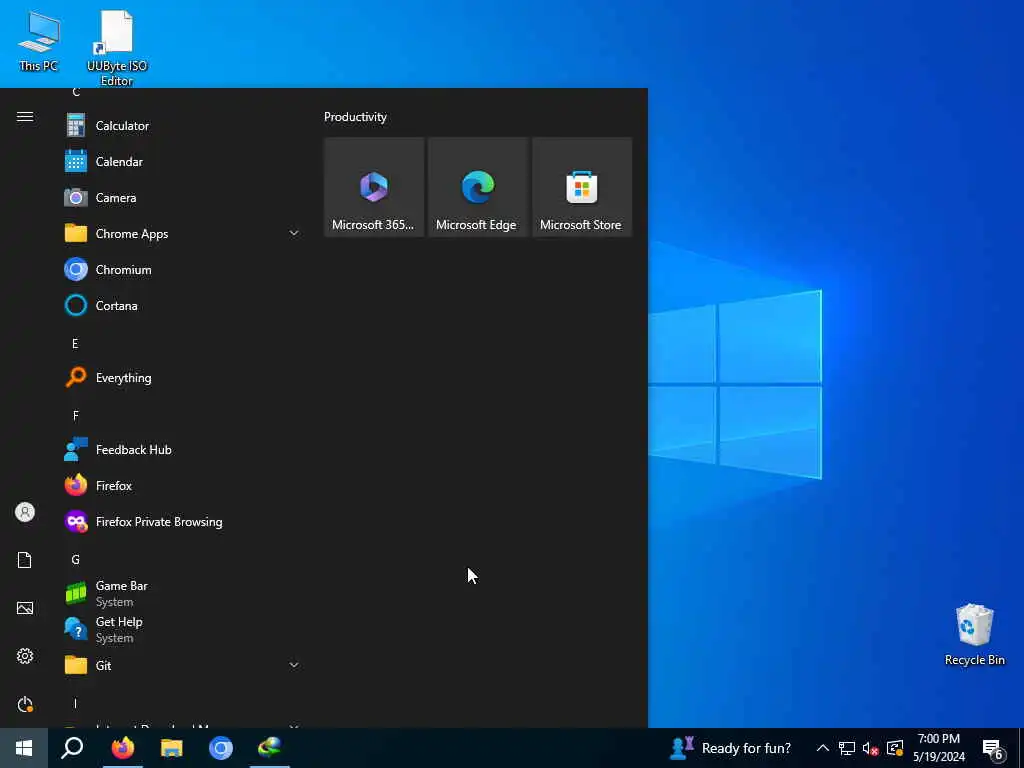Expand the Chrome Apps folder chevron
The width and height of the screenshot is (1024, 768).
[x=294, y=233]
